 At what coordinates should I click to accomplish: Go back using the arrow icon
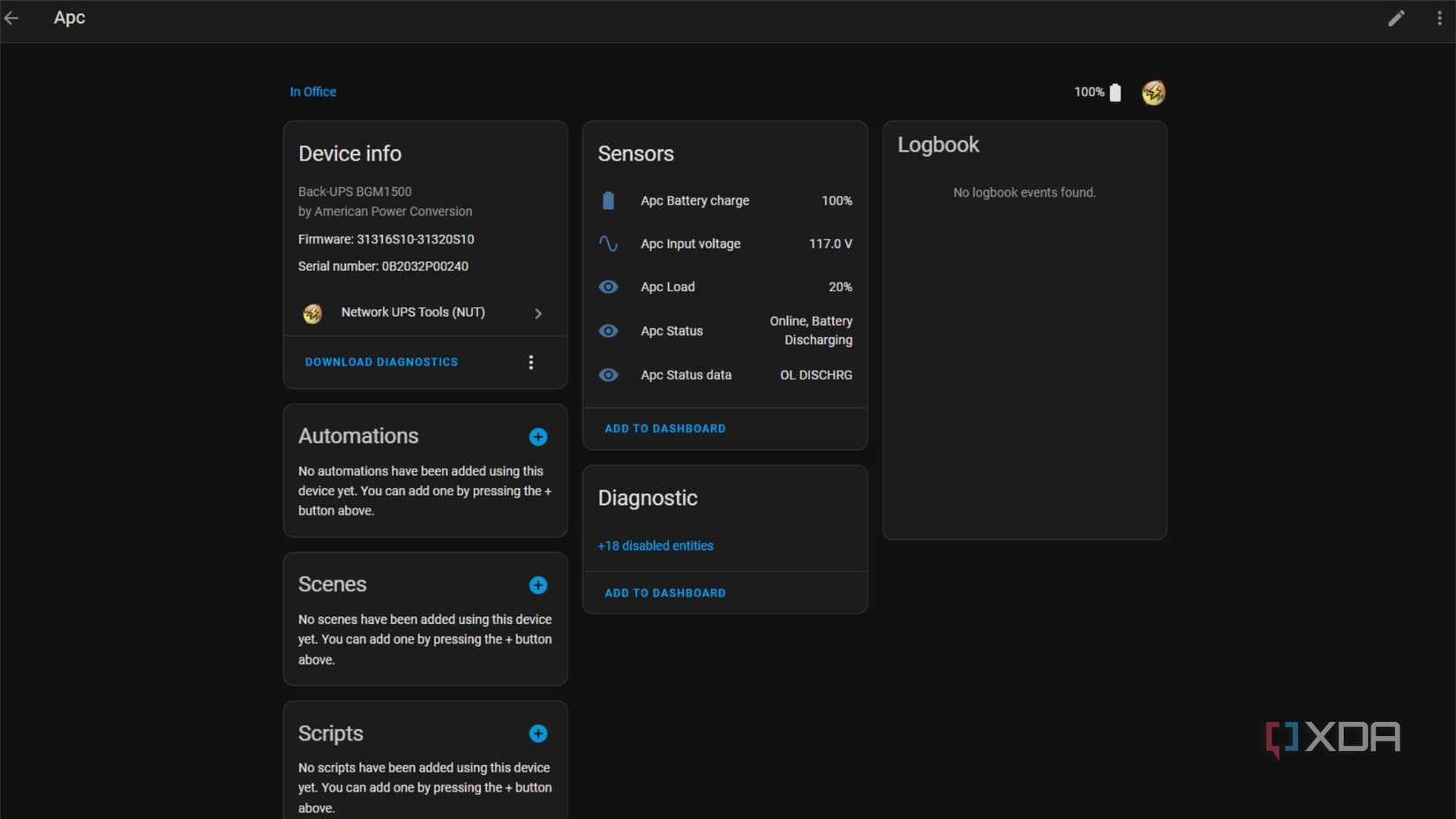tap(11, 18)
